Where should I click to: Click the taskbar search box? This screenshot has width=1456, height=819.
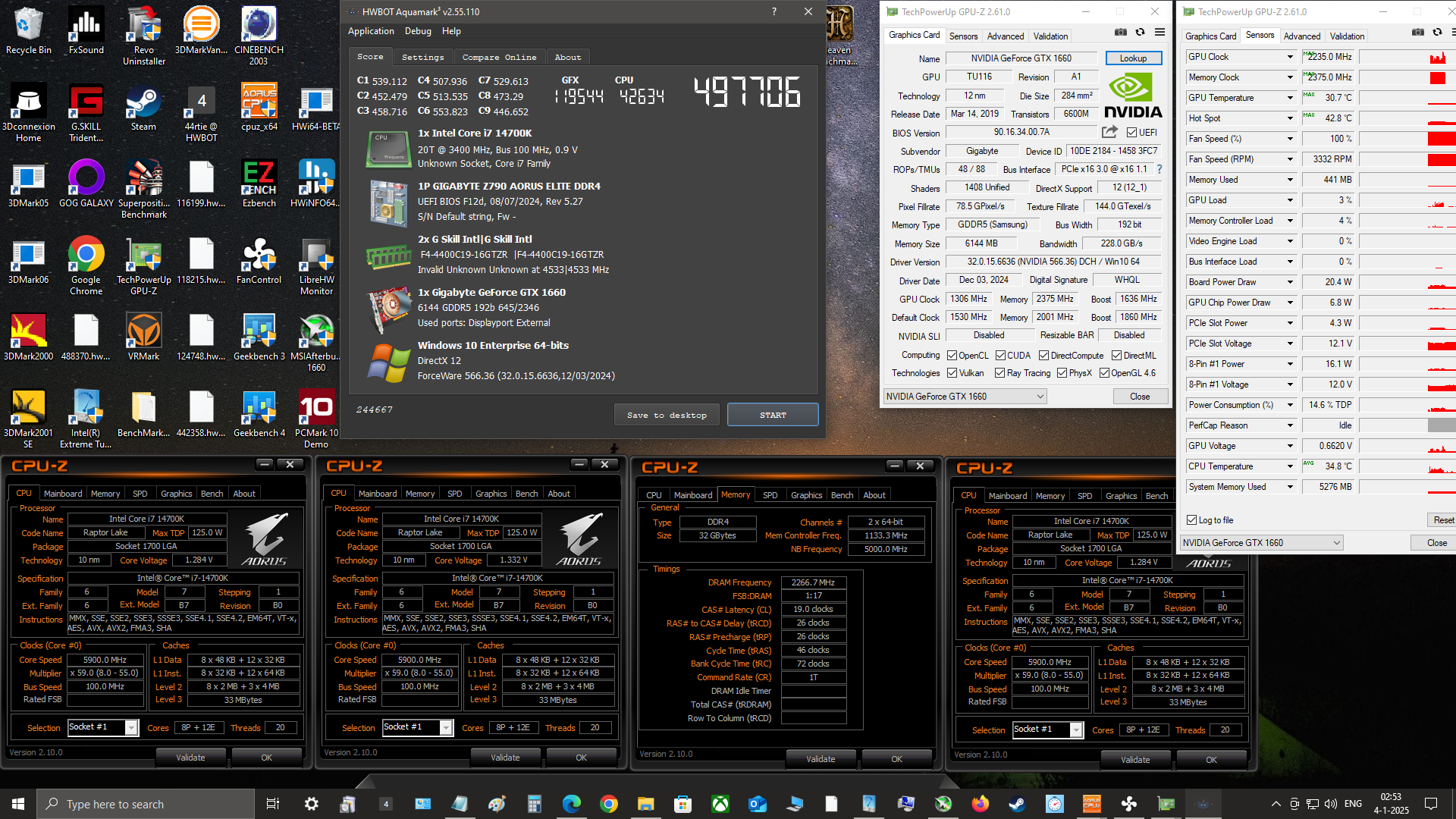(x=146, y=804)
